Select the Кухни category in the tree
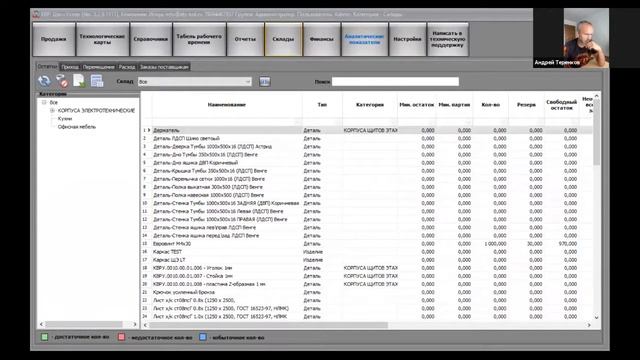This screenshot has height=360, width=640. tap(64, 119)
